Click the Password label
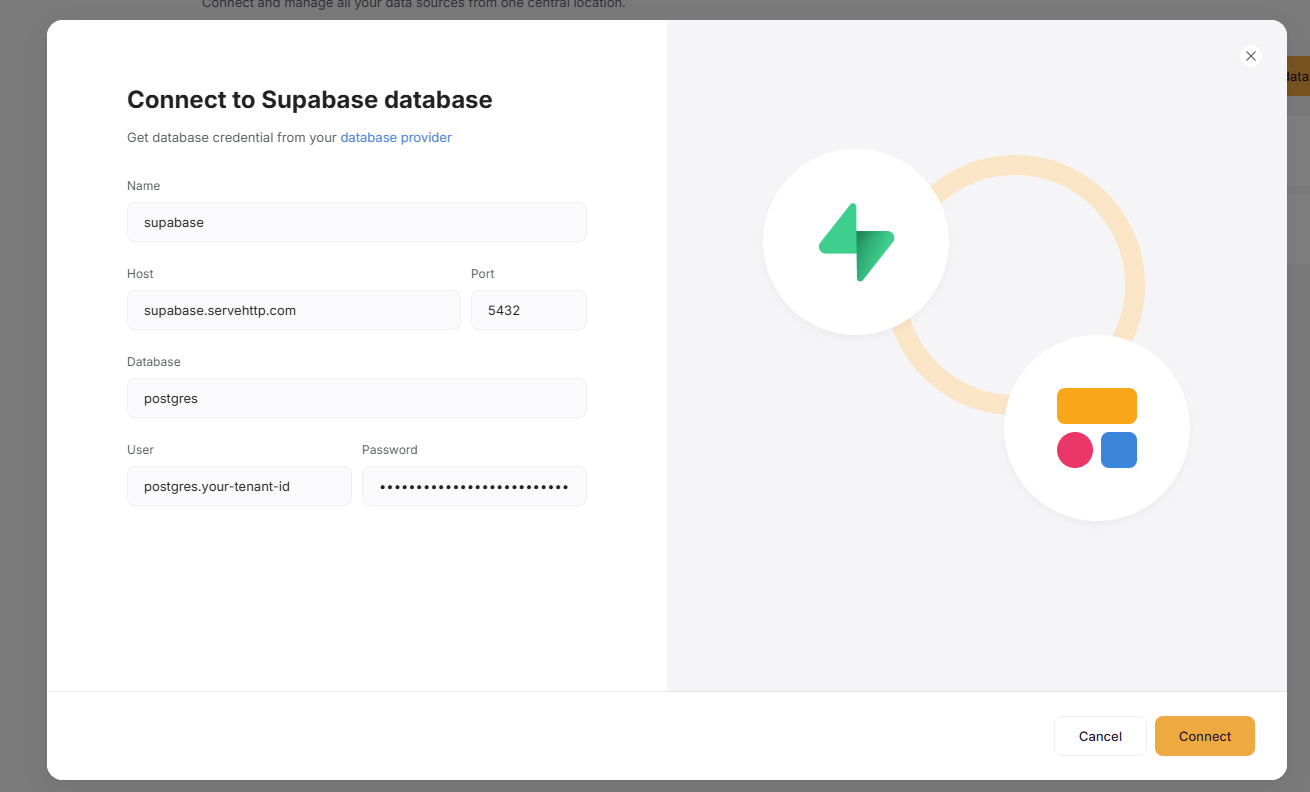 pyautogui.click(x=390, y=450)
